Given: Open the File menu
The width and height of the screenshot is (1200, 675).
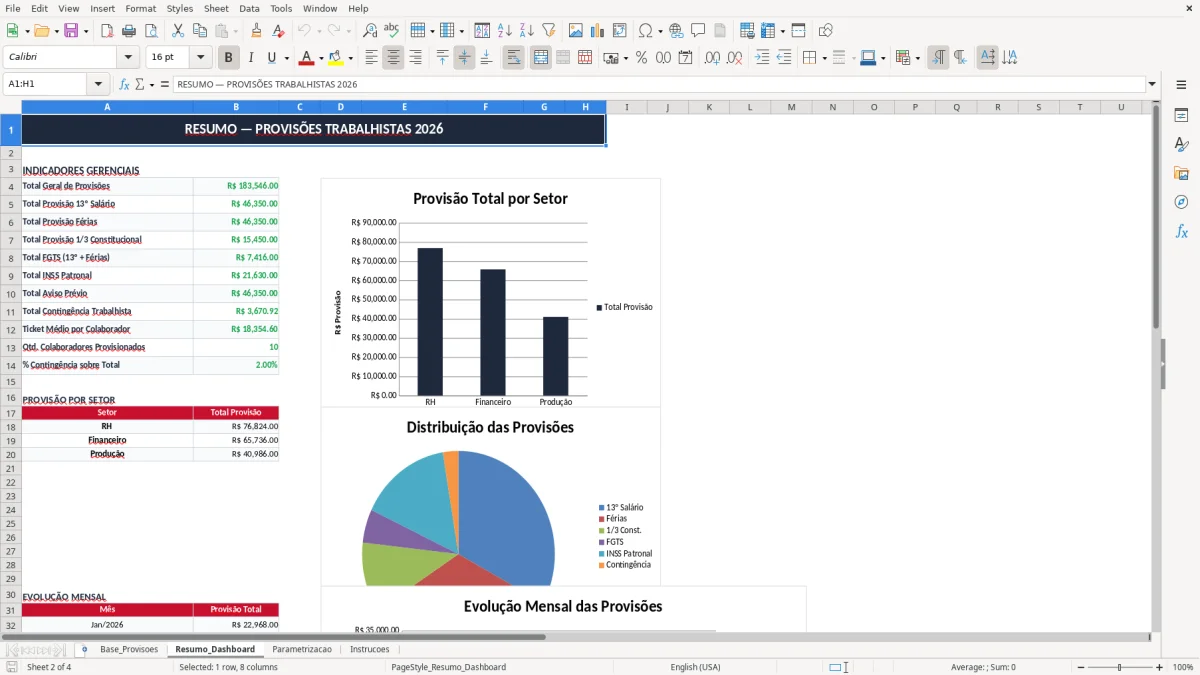Looking at the screenshot, I should tap(12, 8).
